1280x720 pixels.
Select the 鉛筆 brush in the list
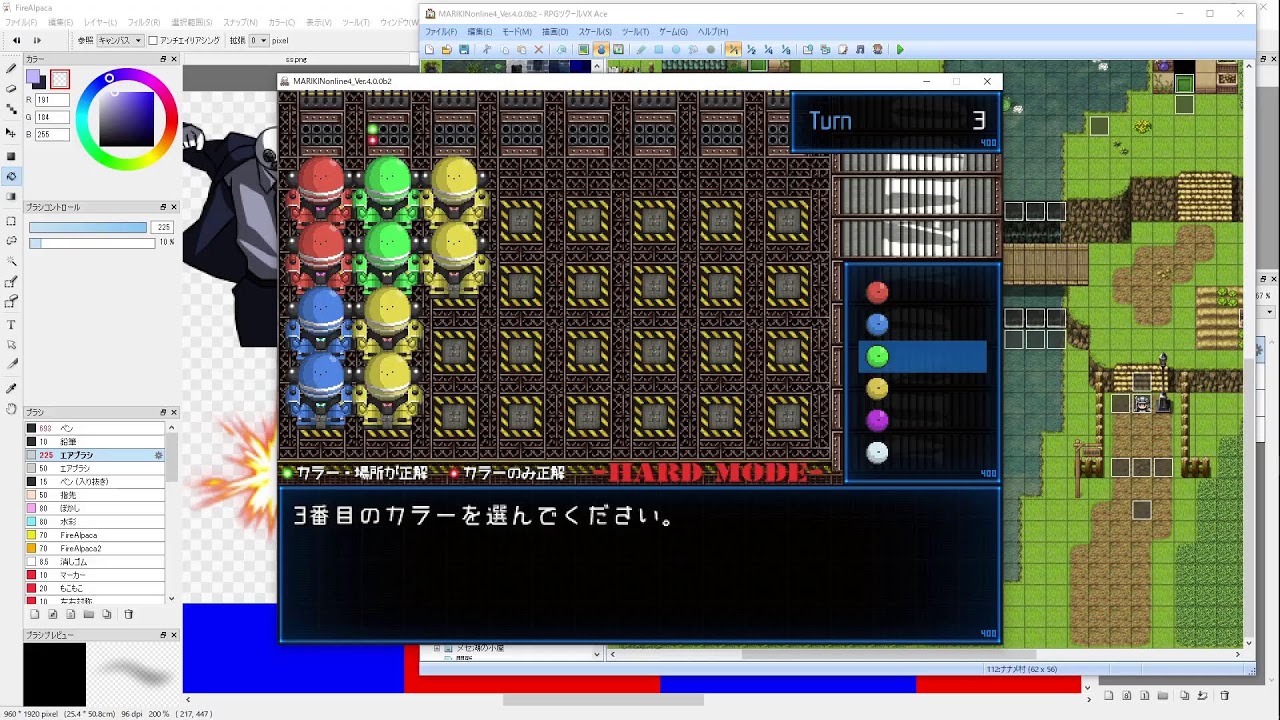click(96, 441)
